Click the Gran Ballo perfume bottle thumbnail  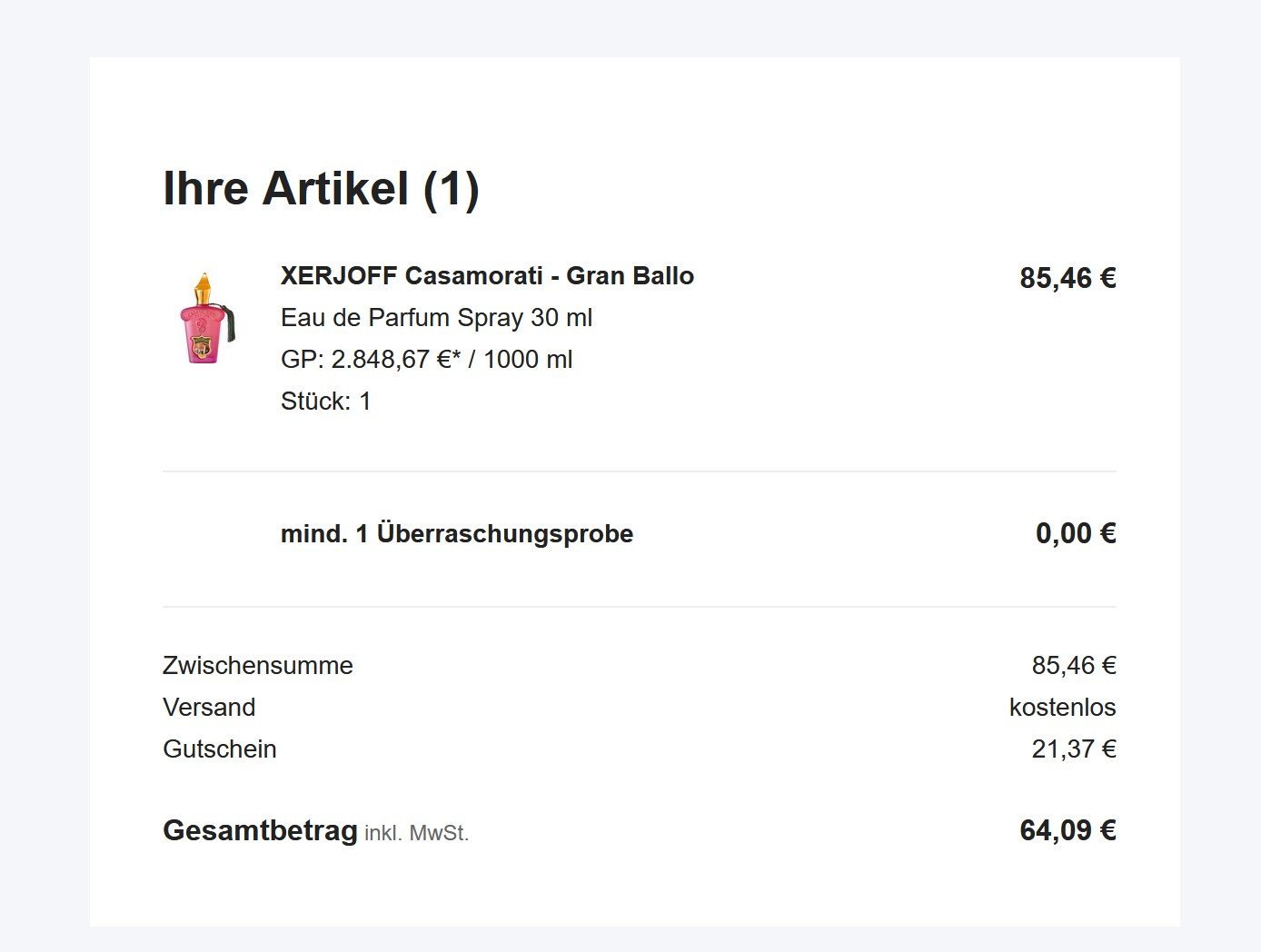[207, 319]
